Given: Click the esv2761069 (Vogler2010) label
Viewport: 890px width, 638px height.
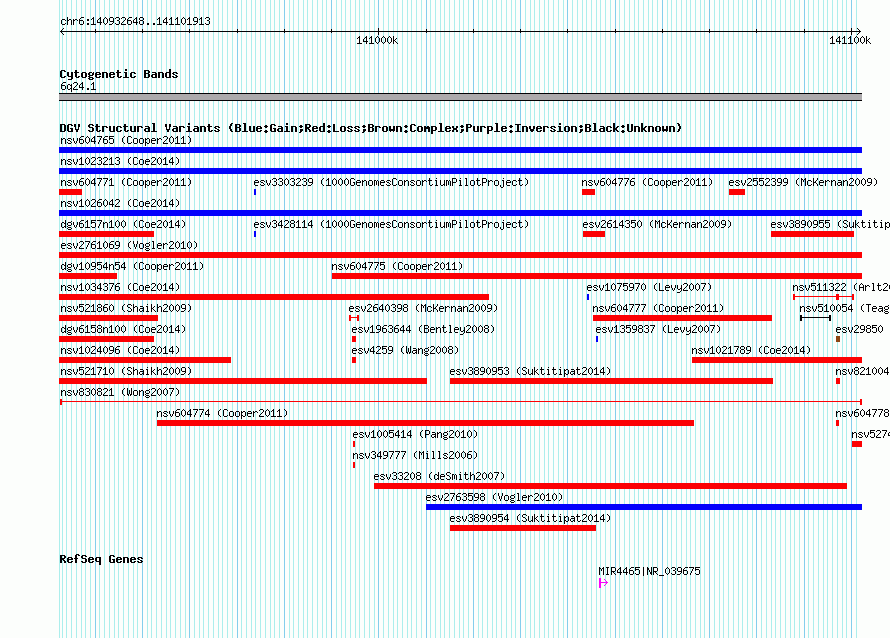Looking at the screenshot, I should [129, 245].
